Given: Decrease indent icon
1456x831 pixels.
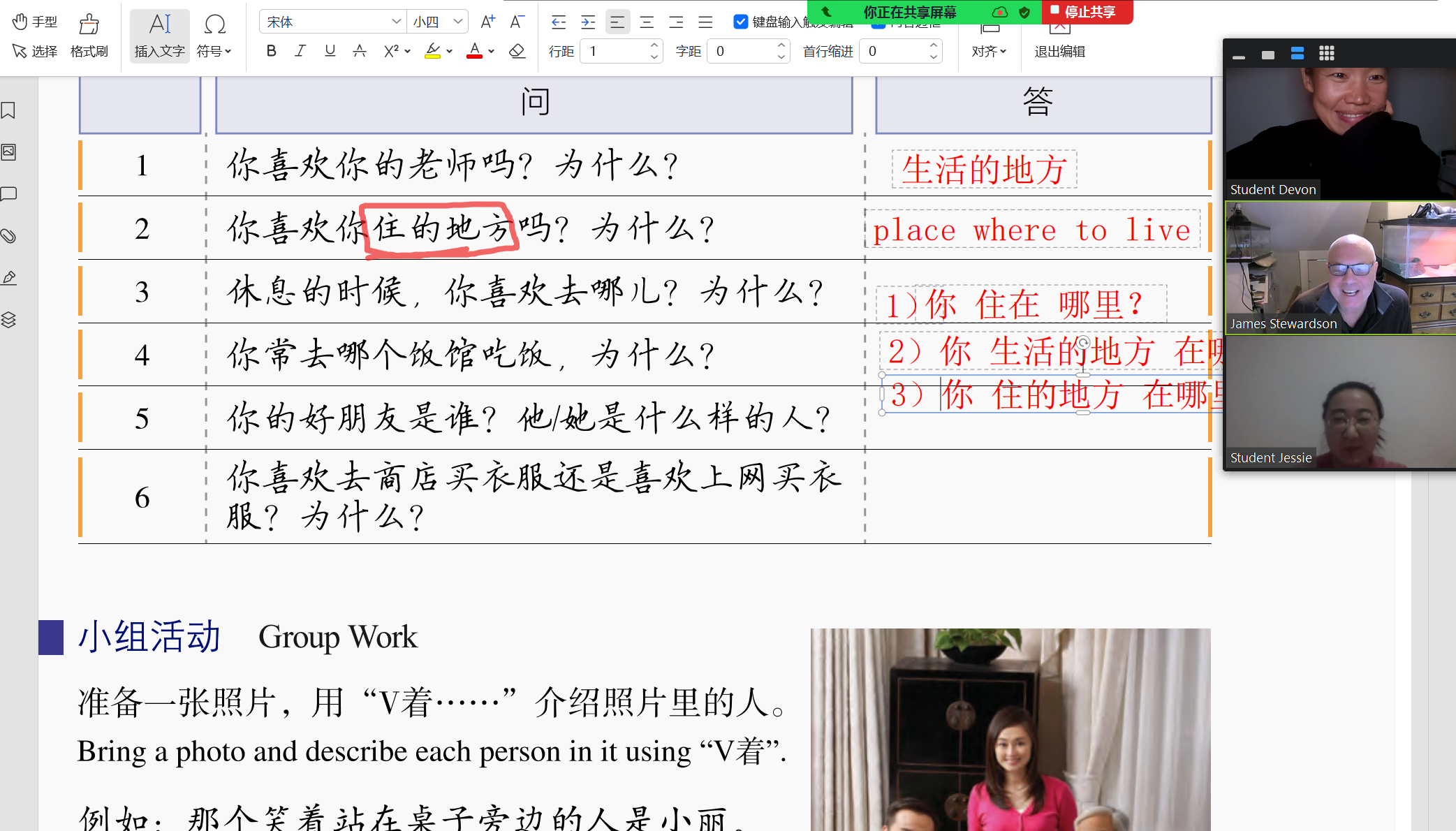Looking at the screenshot, I should click(559, 22).
